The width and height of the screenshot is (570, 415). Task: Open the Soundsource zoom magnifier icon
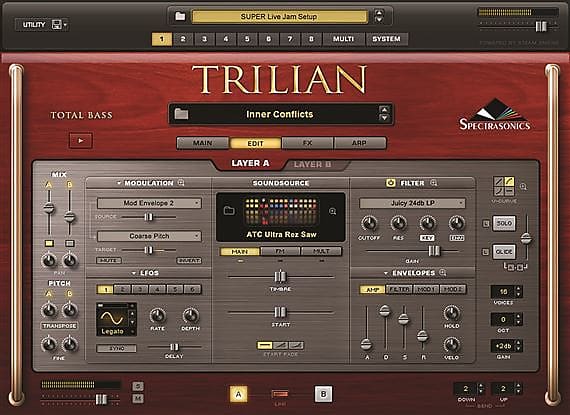click(332, 211)
